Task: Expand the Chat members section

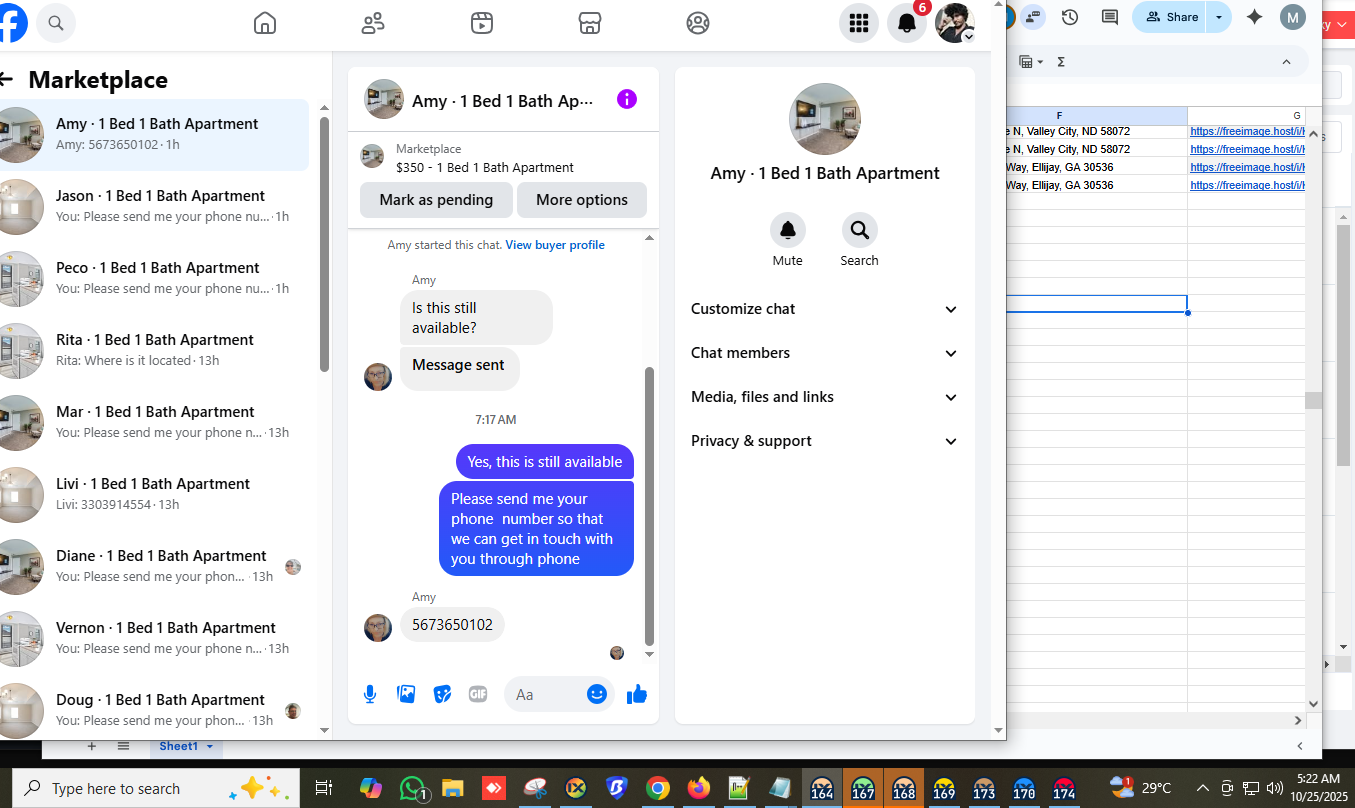Action: 824,353
